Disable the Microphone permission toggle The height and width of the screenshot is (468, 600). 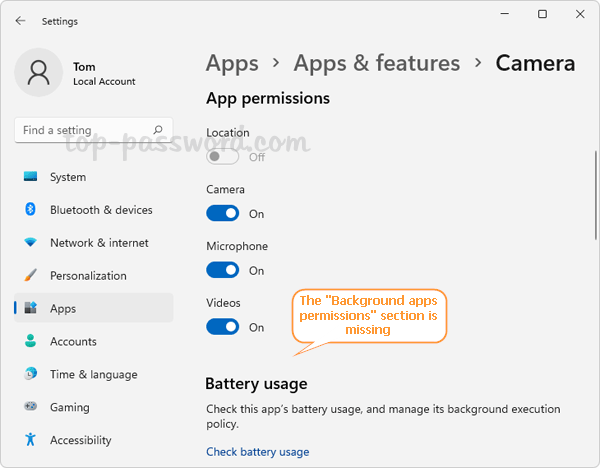223,270
